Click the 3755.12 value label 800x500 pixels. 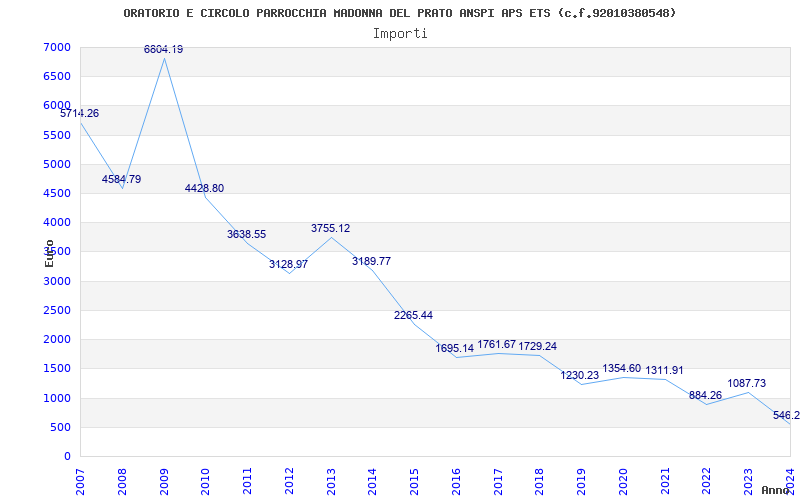click(331, 229)
